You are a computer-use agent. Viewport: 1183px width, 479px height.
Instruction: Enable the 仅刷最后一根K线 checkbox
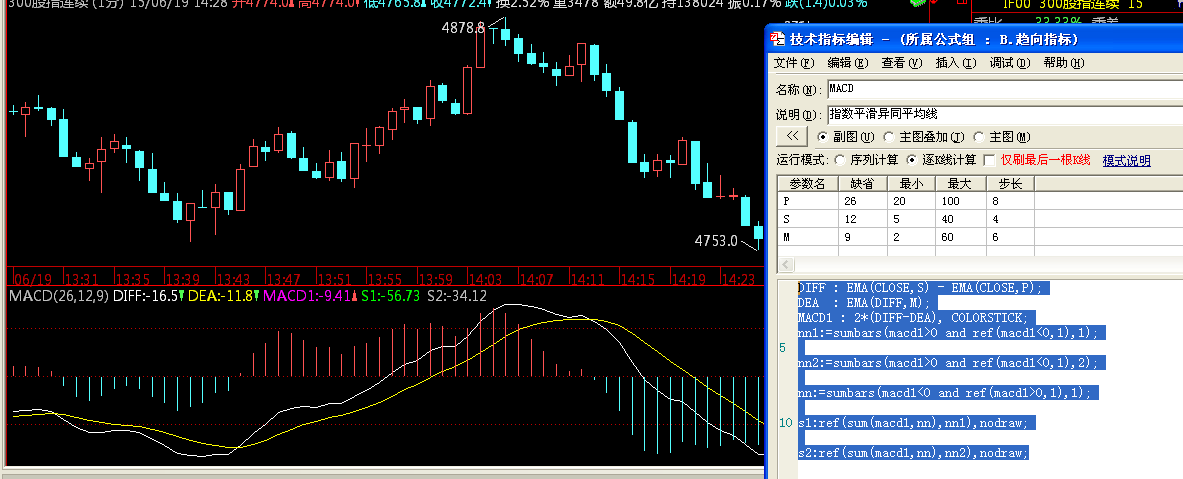pyautogui.click(x=990, y=160)
